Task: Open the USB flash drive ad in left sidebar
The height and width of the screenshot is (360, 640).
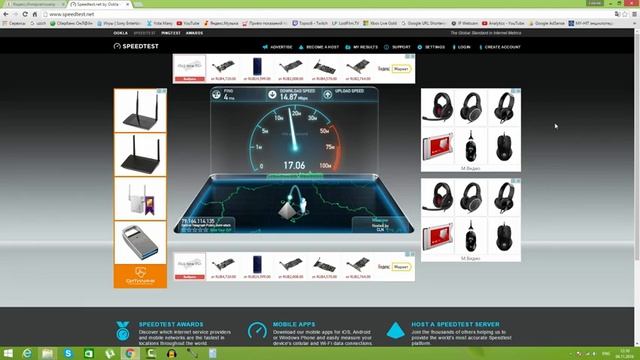Action: (x=140, y=242)
